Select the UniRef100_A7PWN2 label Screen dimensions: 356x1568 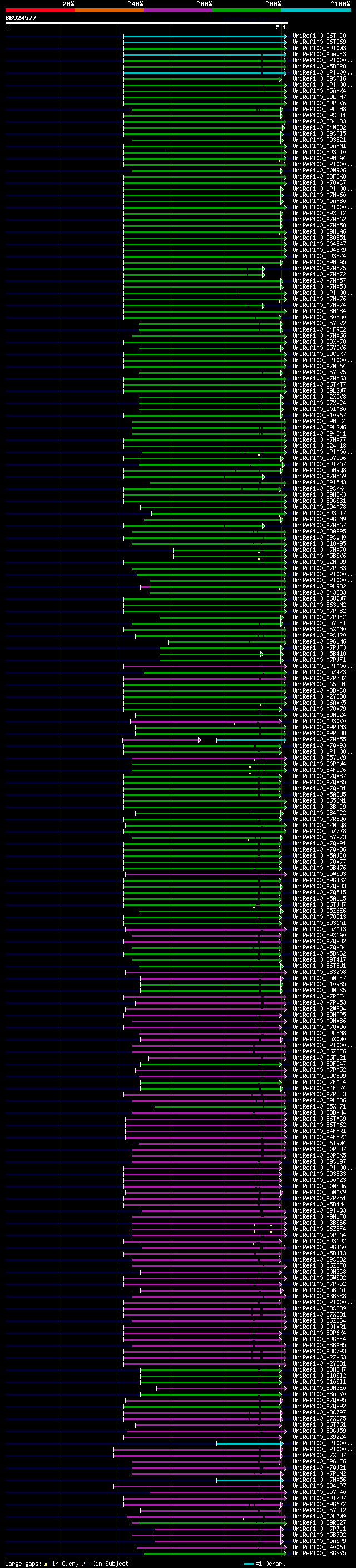pyautogui.click(x=319, y=1473)
